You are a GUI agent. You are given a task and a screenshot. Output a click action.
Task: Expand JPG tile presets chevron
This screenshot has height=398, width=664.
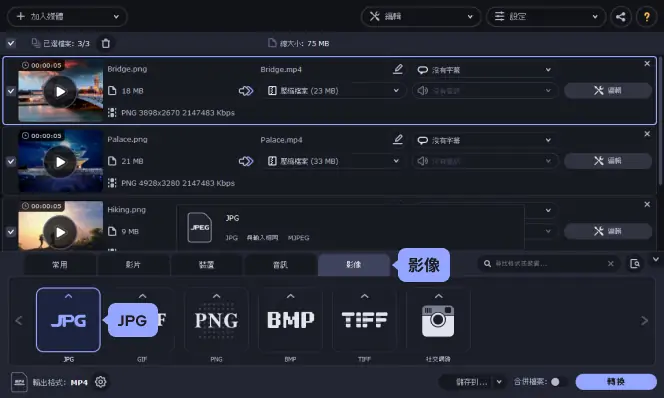click(69, 296)
